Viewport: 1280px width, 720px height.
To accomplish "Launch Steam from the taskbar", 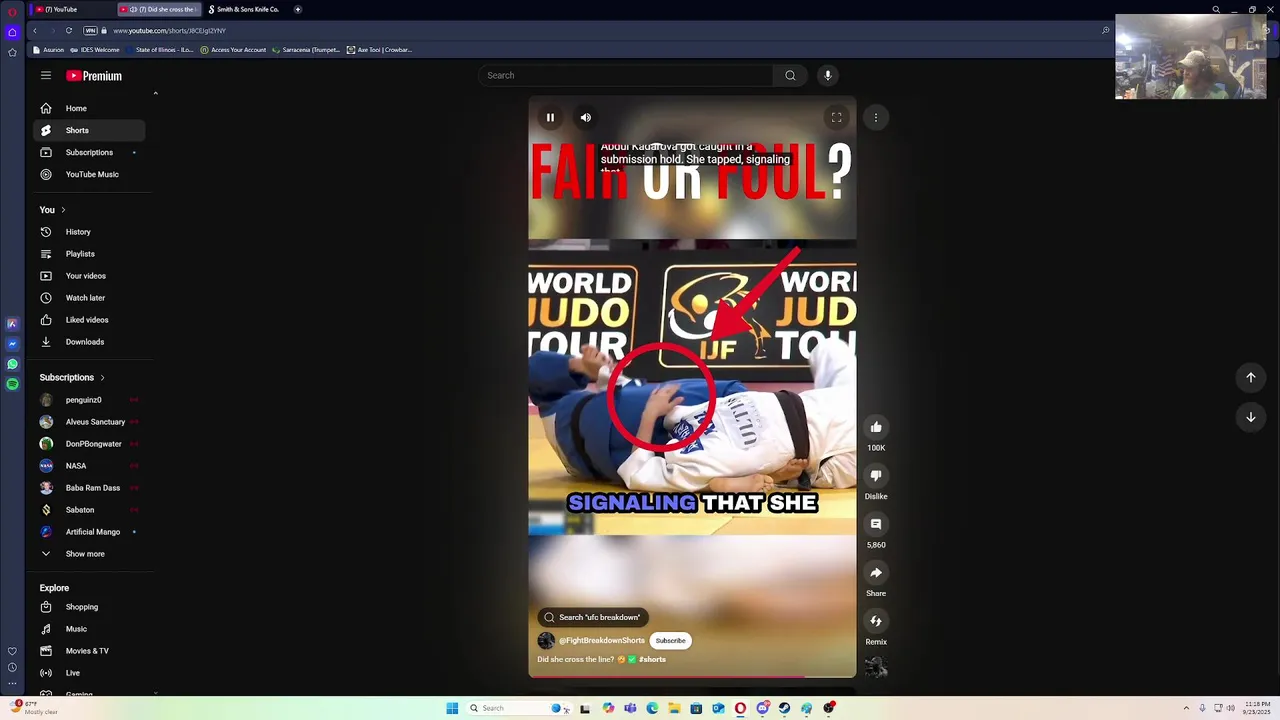I will (x=784, y=708).
